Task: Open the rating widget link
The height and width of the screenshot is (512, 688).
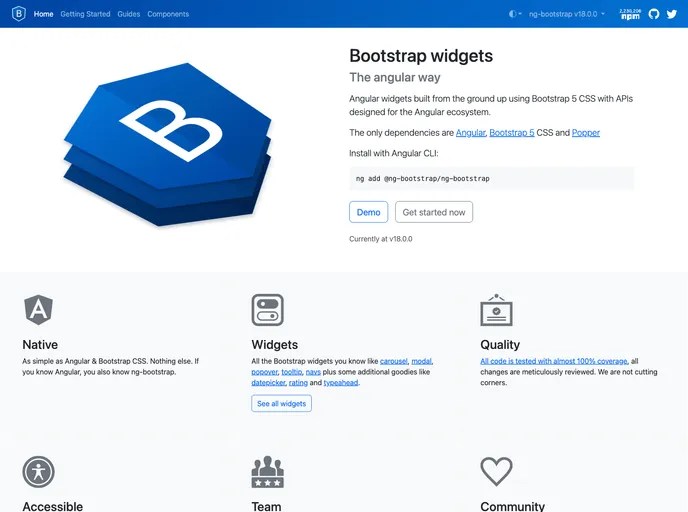Action: pyautogui.click(x=298, y=383)
